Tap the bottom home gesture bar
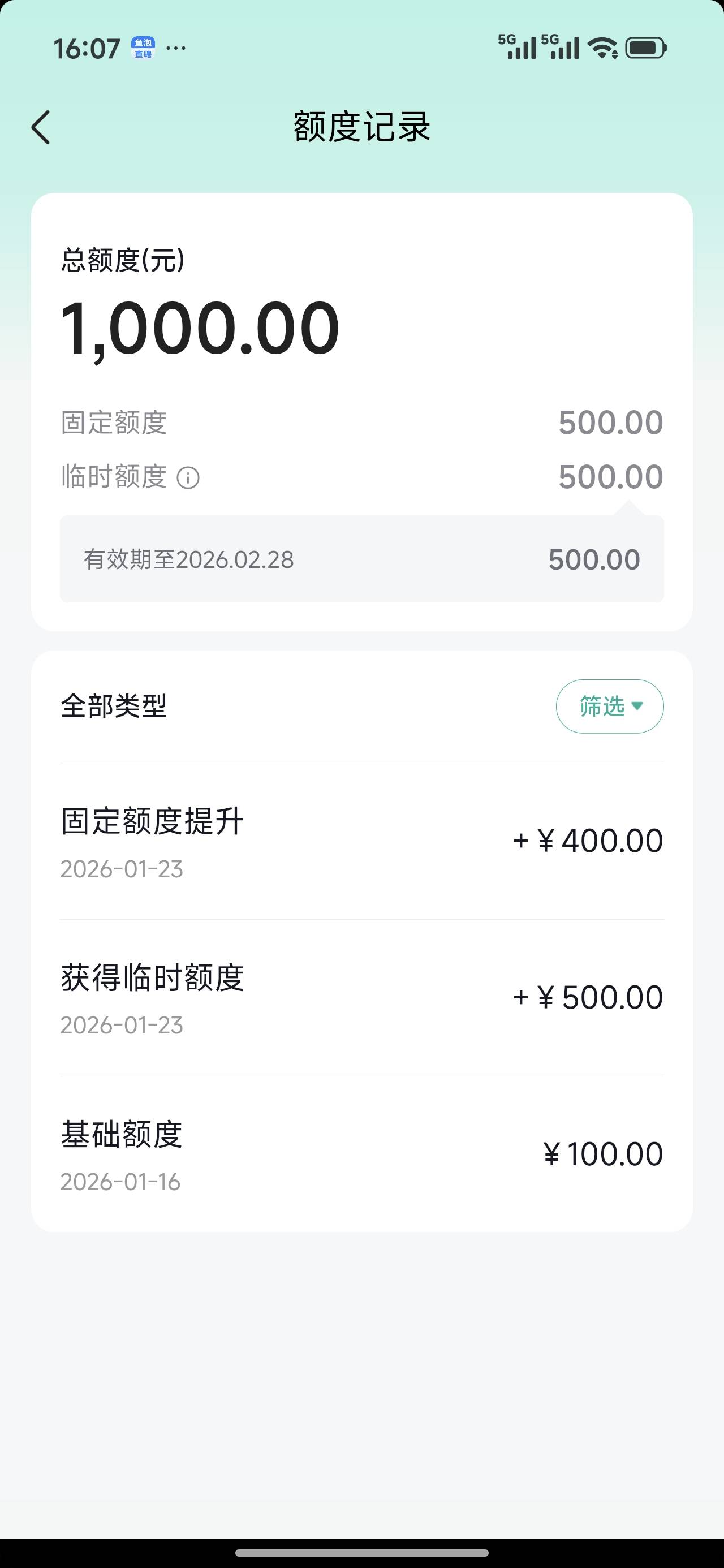The height and width of the screenshot is (1568, 724). [361, 1552]
